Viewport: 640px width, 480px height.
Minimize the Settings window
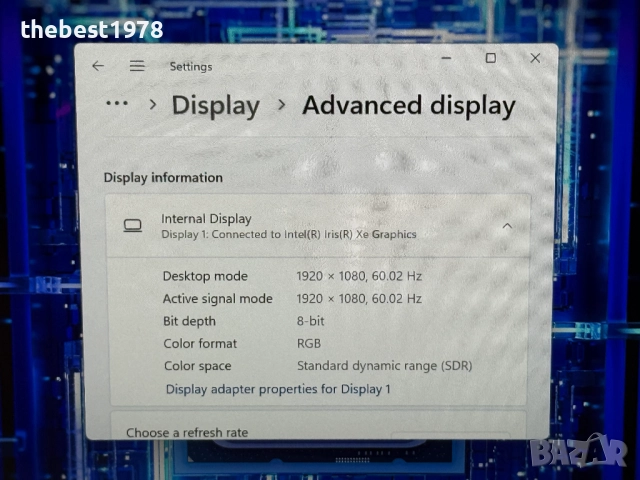pos(447,58)
